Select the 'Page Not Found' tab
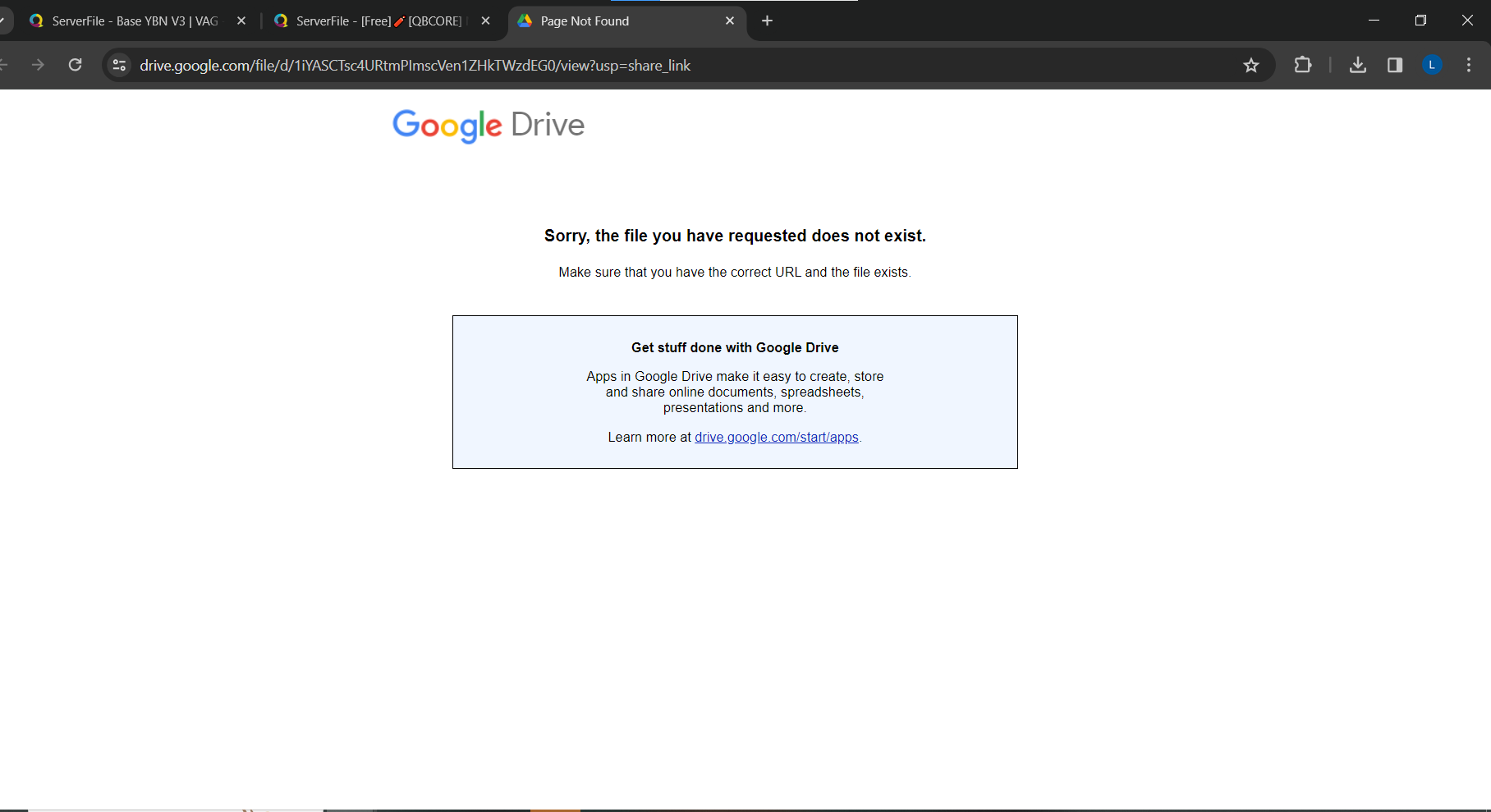1491x812 pixels. tap(627, 21)
